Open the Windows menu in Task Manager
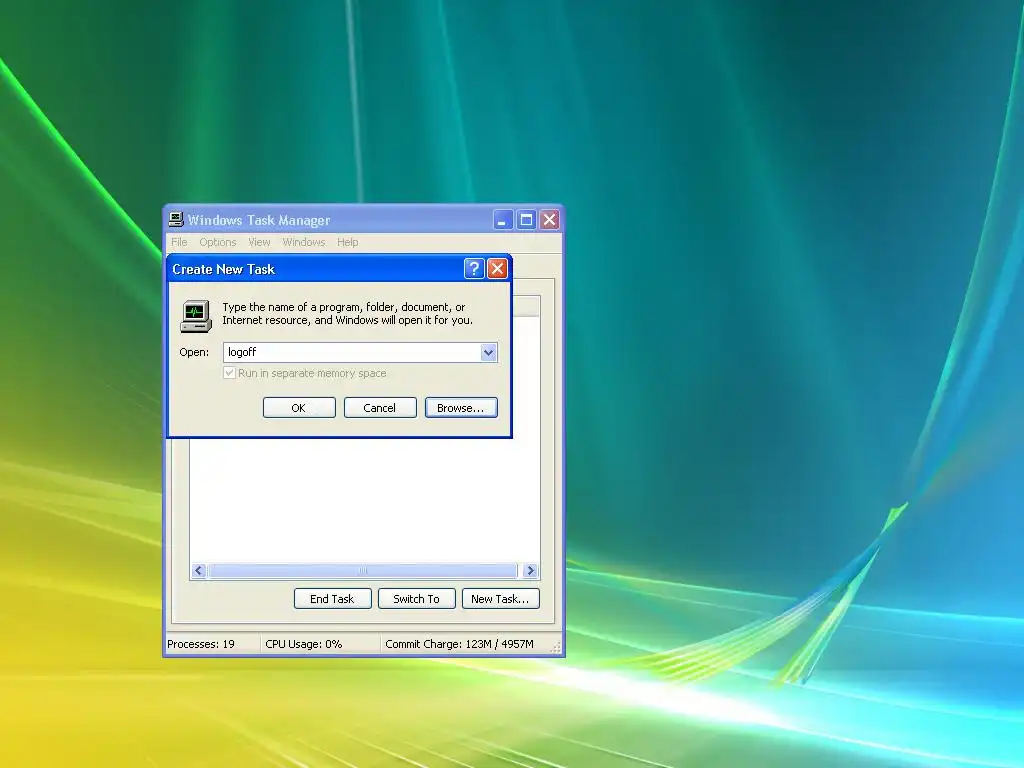 [x=304, y=242]
